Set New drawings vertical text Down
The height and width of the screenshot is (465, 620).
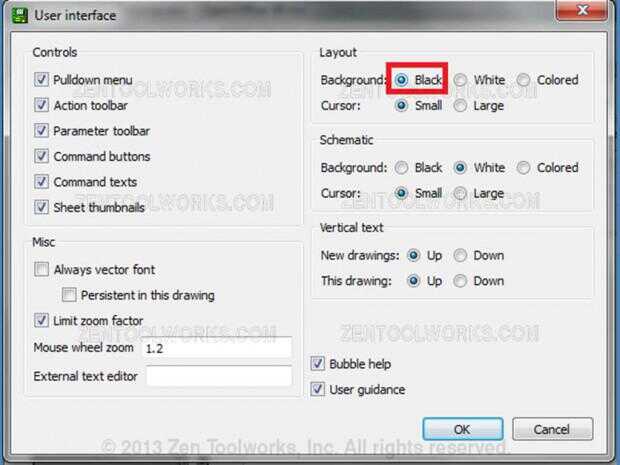coord(460,255)
